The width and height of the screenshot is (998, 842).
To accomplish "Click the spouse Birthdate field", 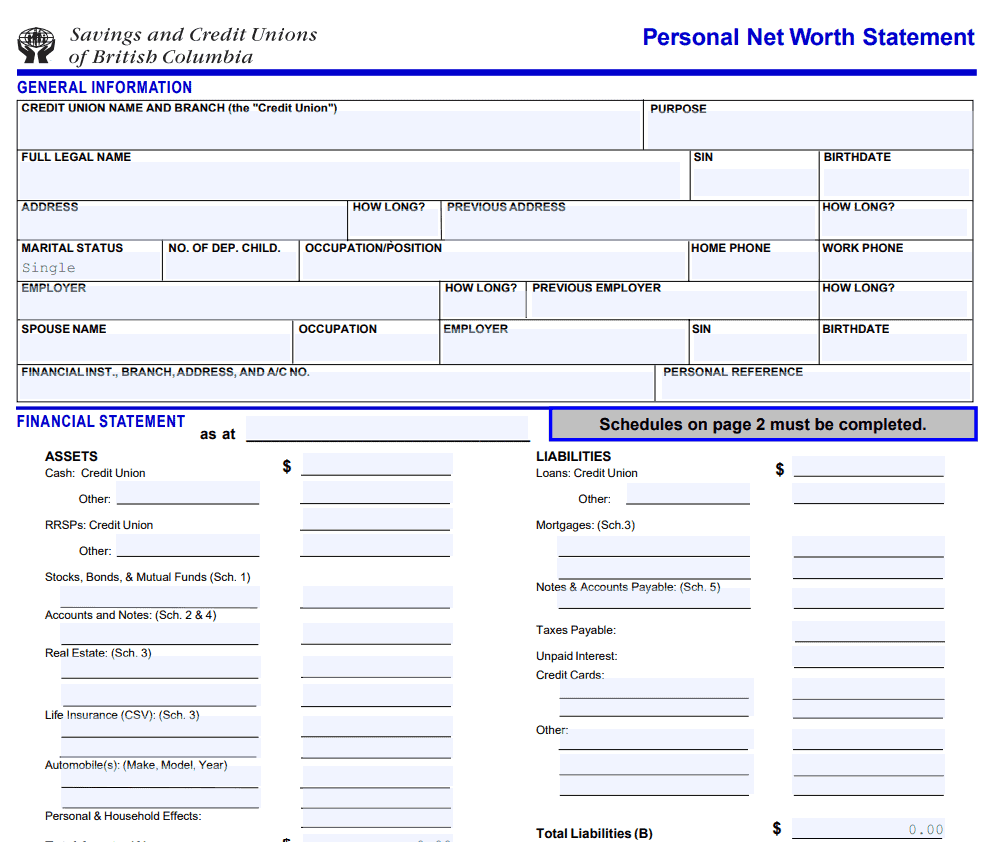I will click(894, 349).
